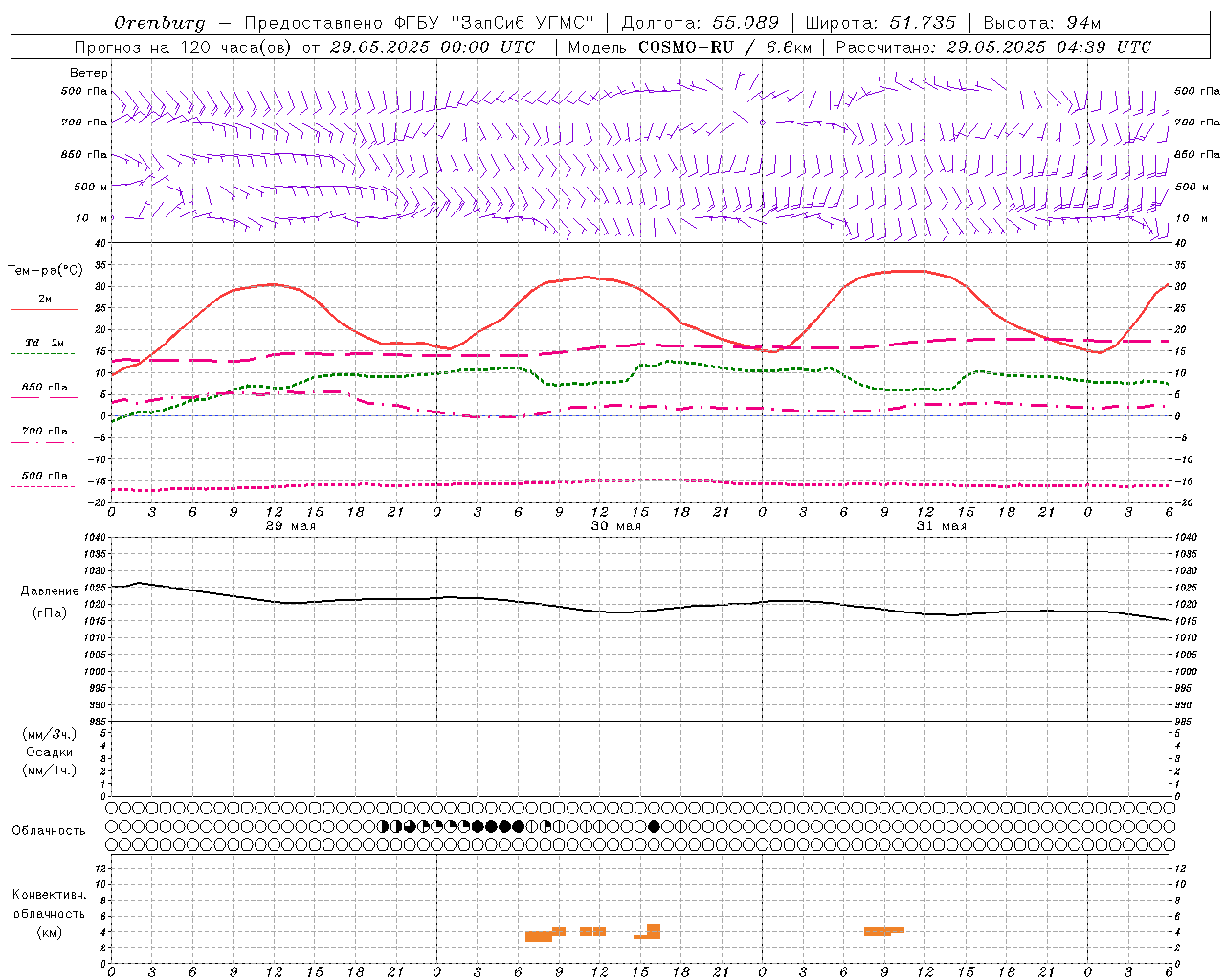Click the 'Модель COSMO-RU / 6.6км' text
This screenshot has height=980, width=1225.
[x=689, y=47]
